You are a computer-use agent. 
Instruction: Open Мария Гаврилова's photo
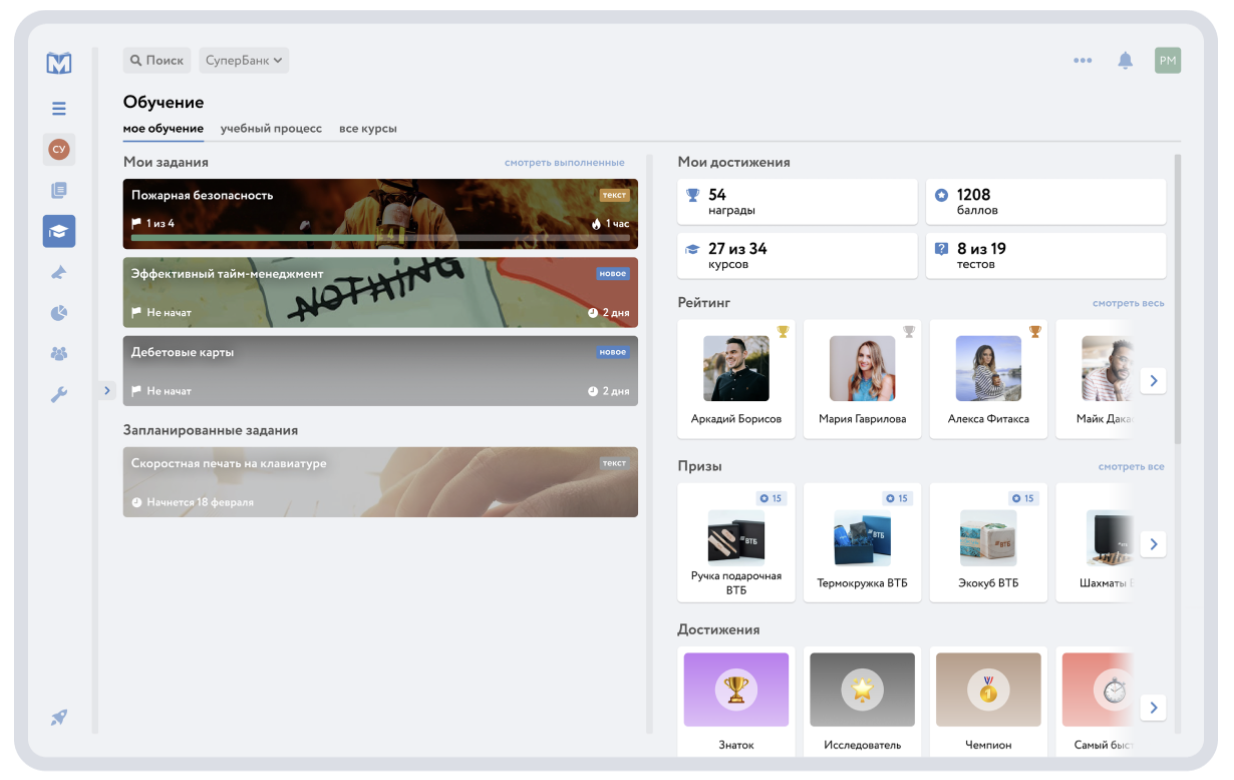[862, 369]
